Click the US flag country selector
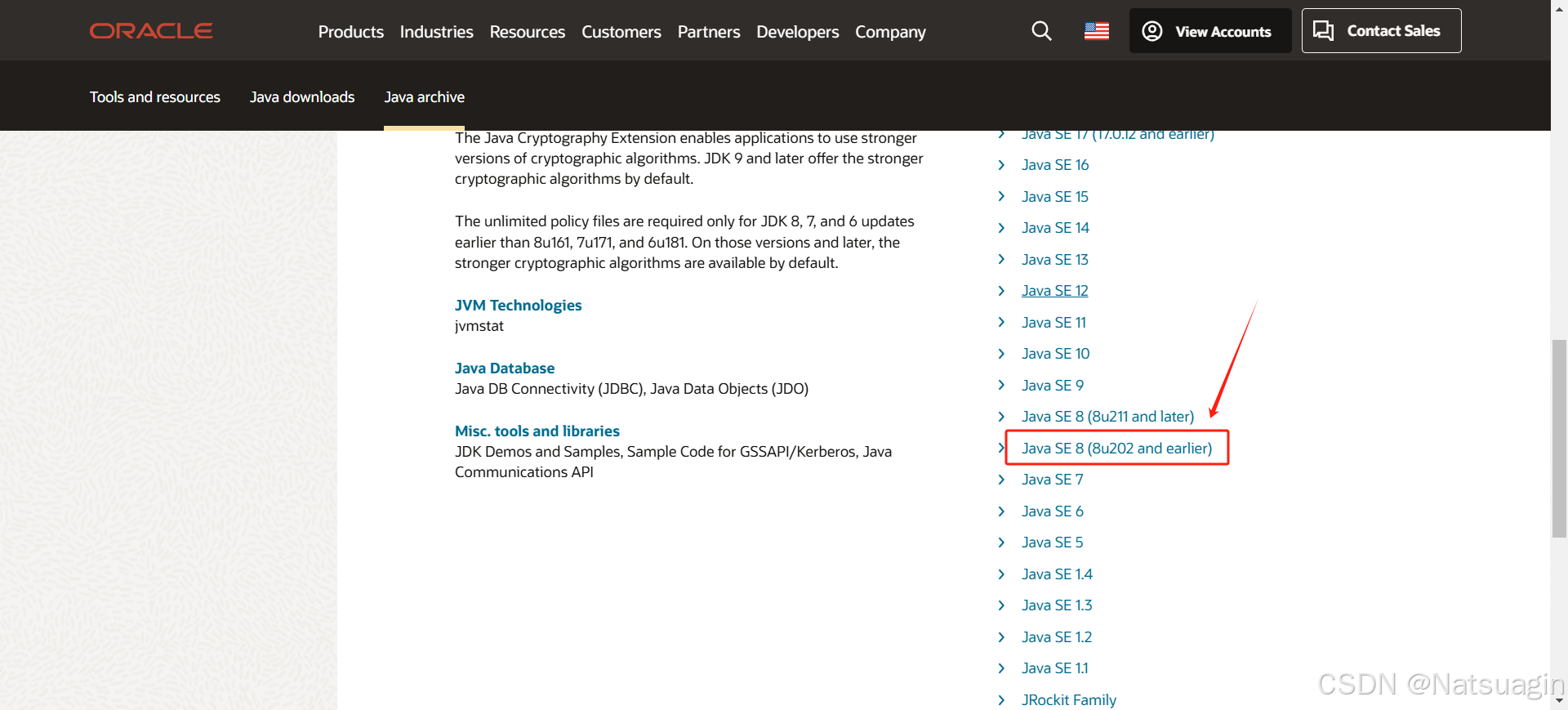This screenshot has width=1568, height=710. pyautogui.click(x=1097, y=31)
